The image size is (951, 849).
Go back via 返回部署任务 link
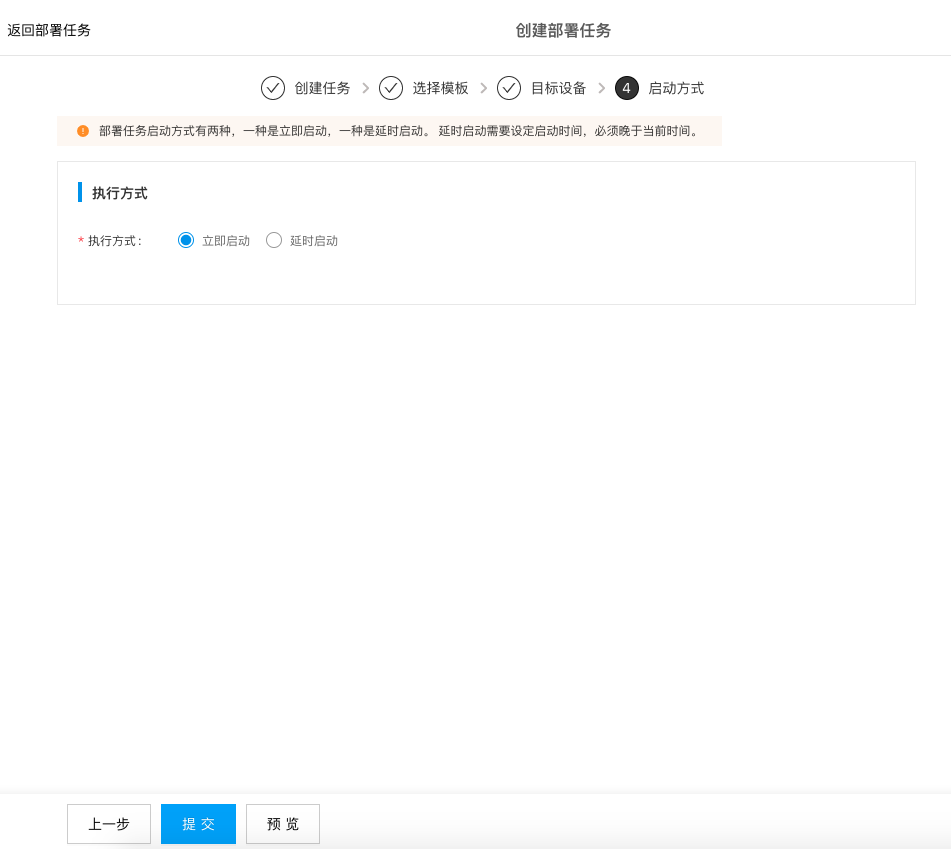click(49, 30)
